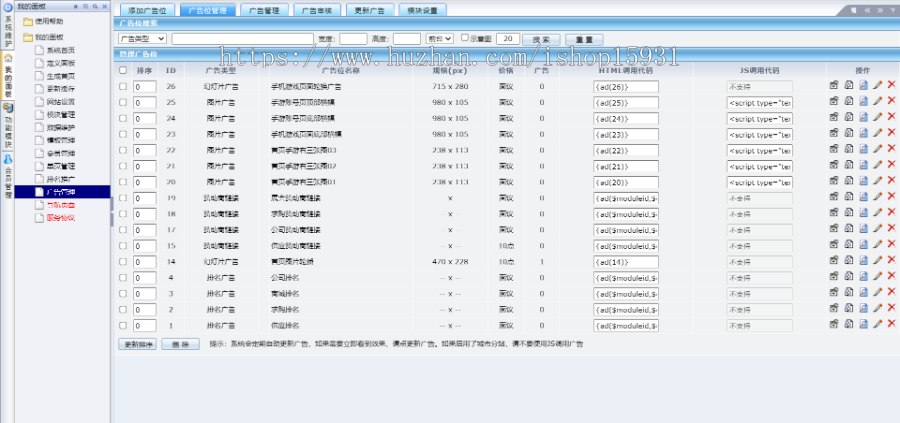This screenshot has height=423, width=900.
Task: Preview ad place 26
Action: tap(863, 85)
